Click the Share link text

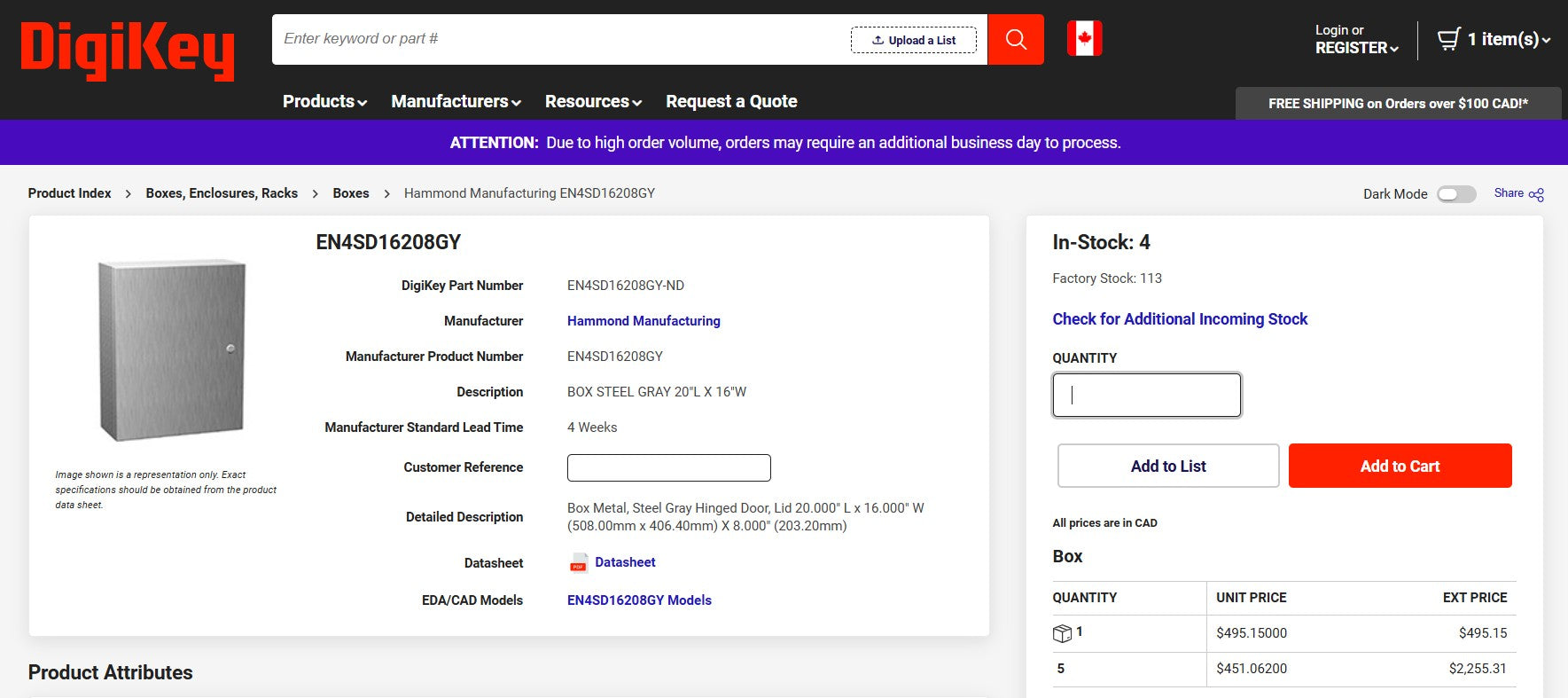point(1509,193)
